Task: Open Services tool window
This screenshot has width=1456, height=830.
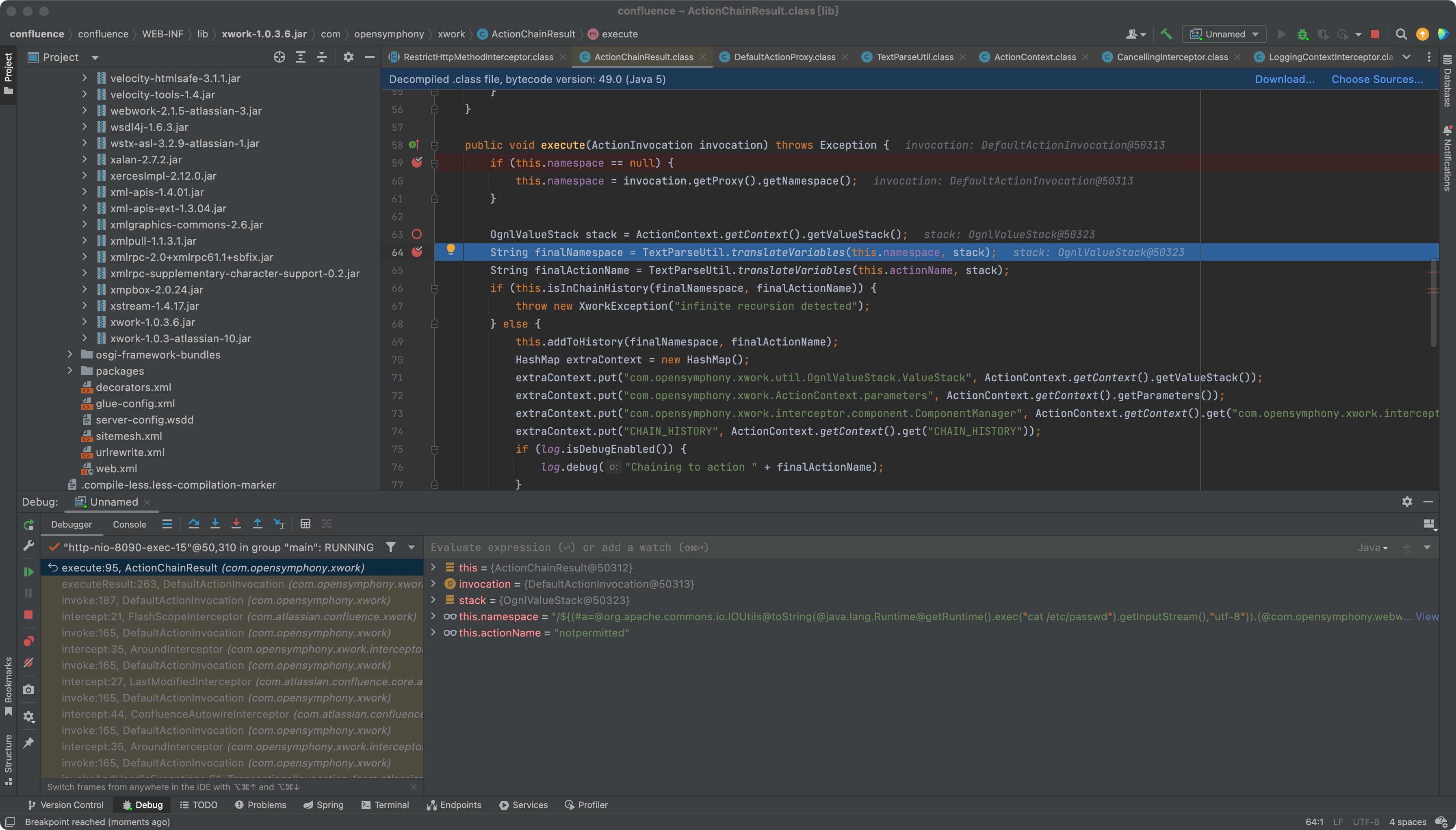Action: [524, 805]
